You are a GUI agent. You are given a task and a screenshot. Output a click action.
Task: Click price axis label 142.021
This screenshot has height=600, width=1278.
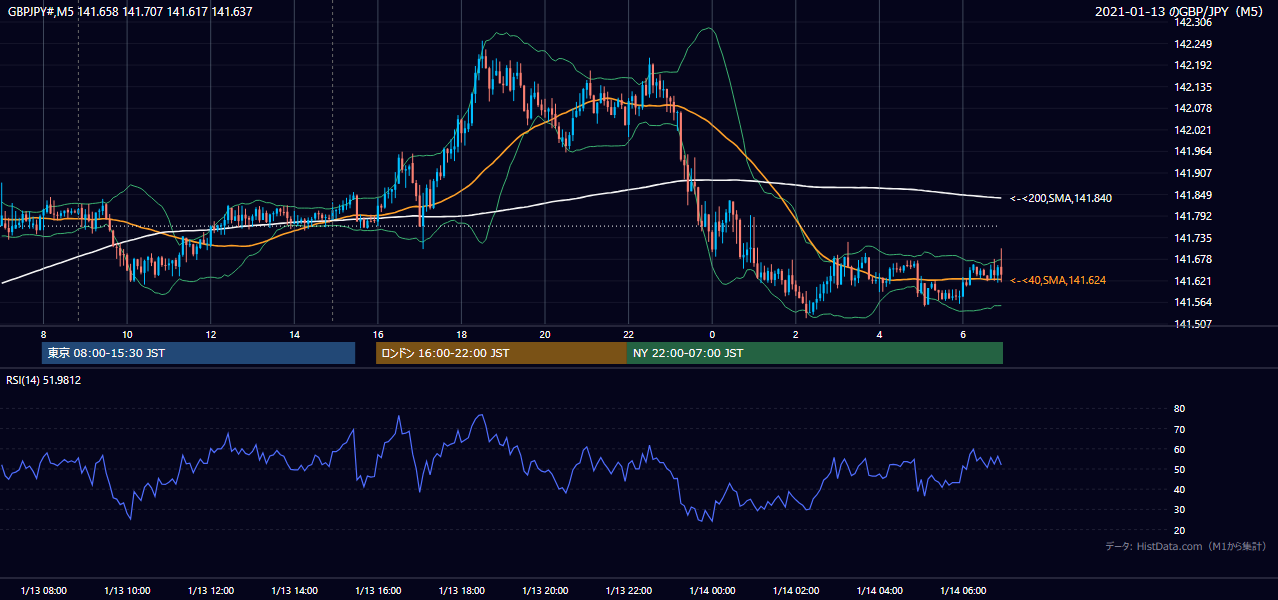point(1193,130)
